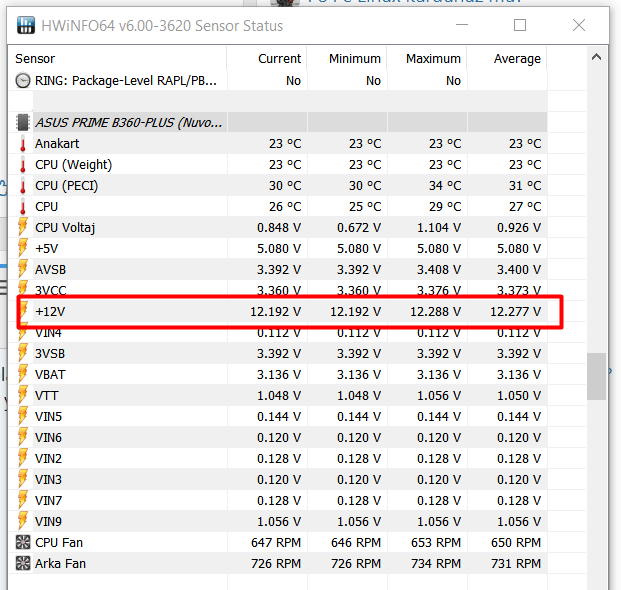
Task: Click the lightning icon for VIN6
Action: (23, 437)
